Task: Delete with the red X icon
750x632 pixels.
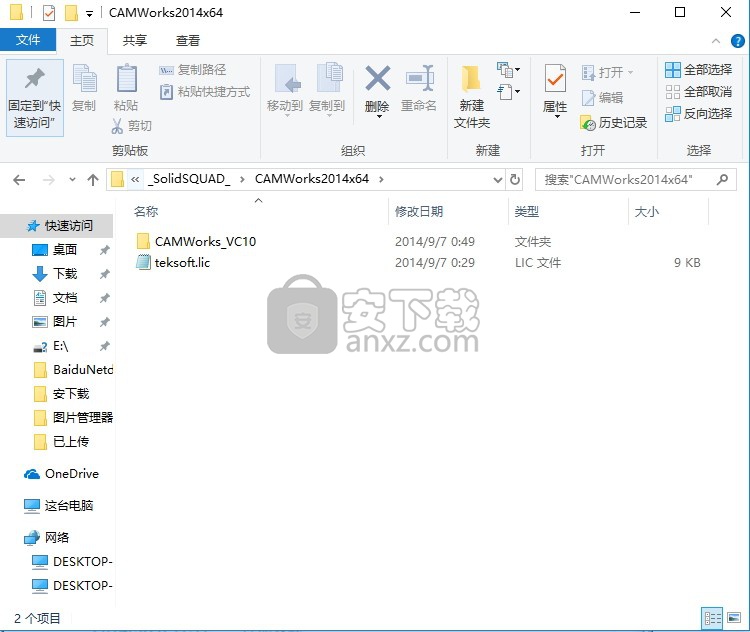Action: click(377, 78)
